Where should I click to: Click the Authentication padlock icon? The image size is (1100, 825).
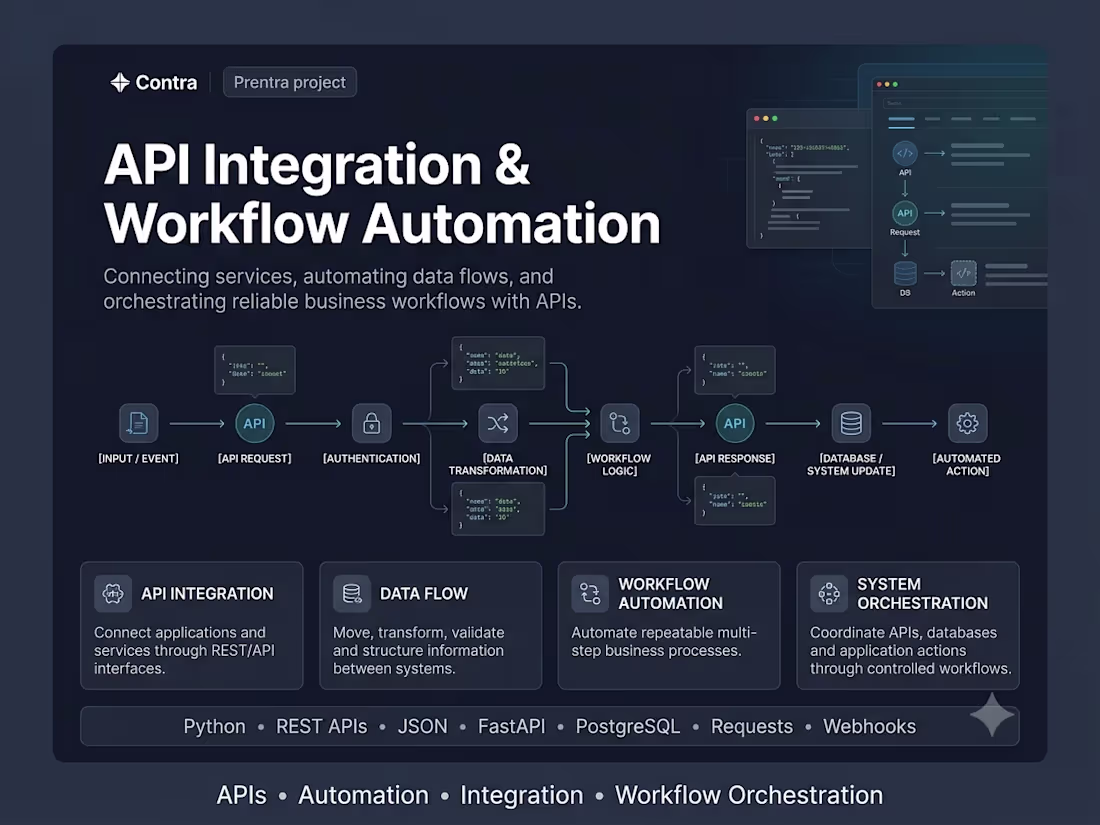[371, 423]
